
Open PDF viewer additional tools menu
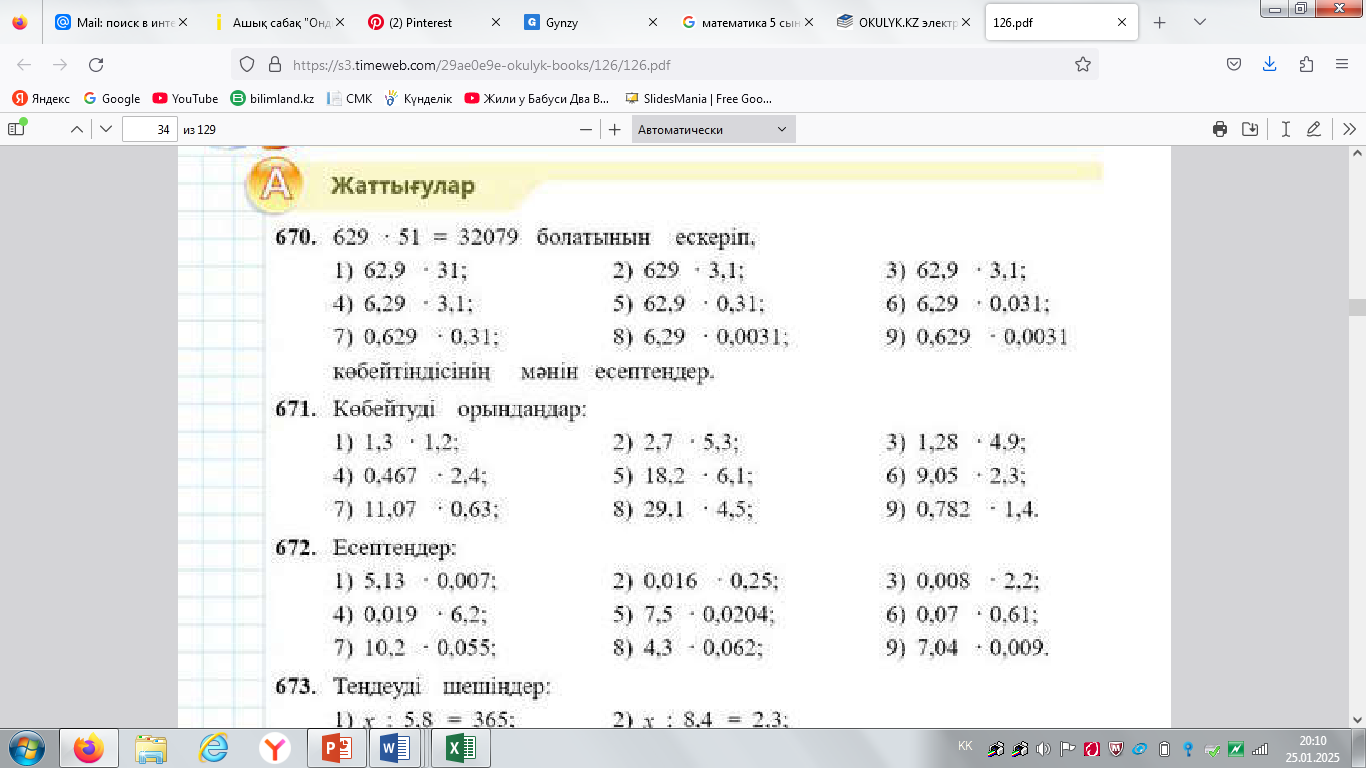[x=1349, y=129]
